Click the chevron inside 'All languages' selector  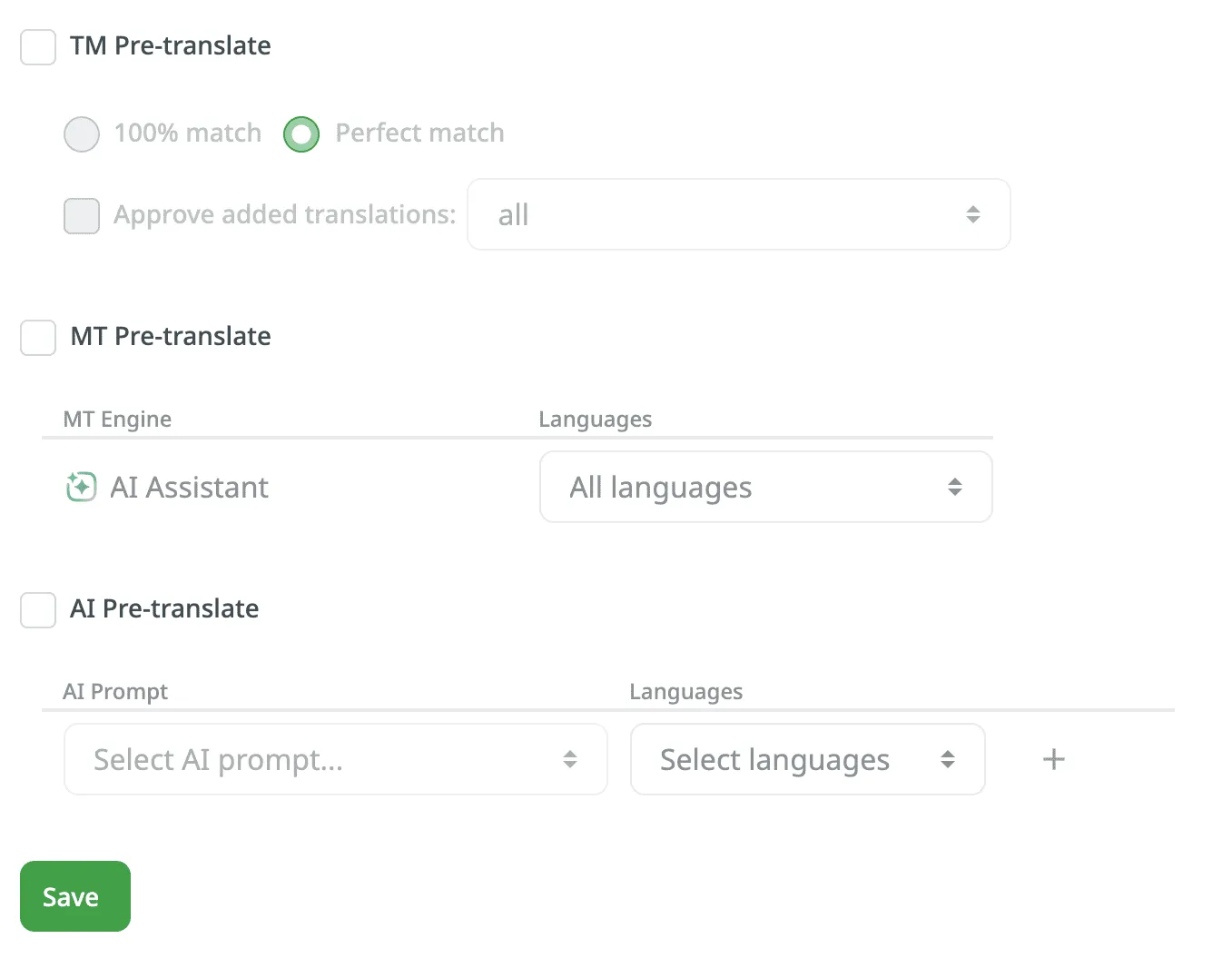coord(955,487)
